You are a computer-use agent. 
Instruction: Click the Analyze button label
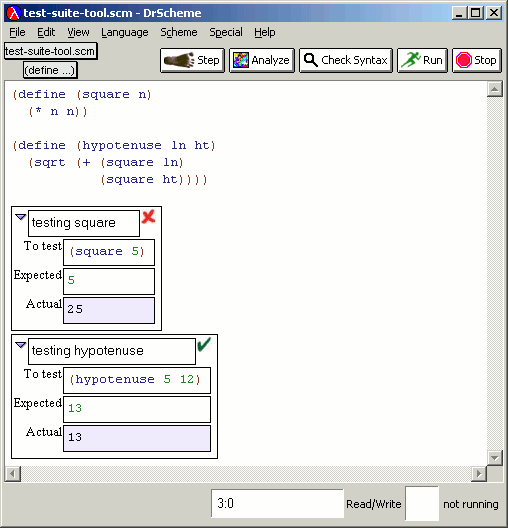pyautogui.click(x=270, y=60)
